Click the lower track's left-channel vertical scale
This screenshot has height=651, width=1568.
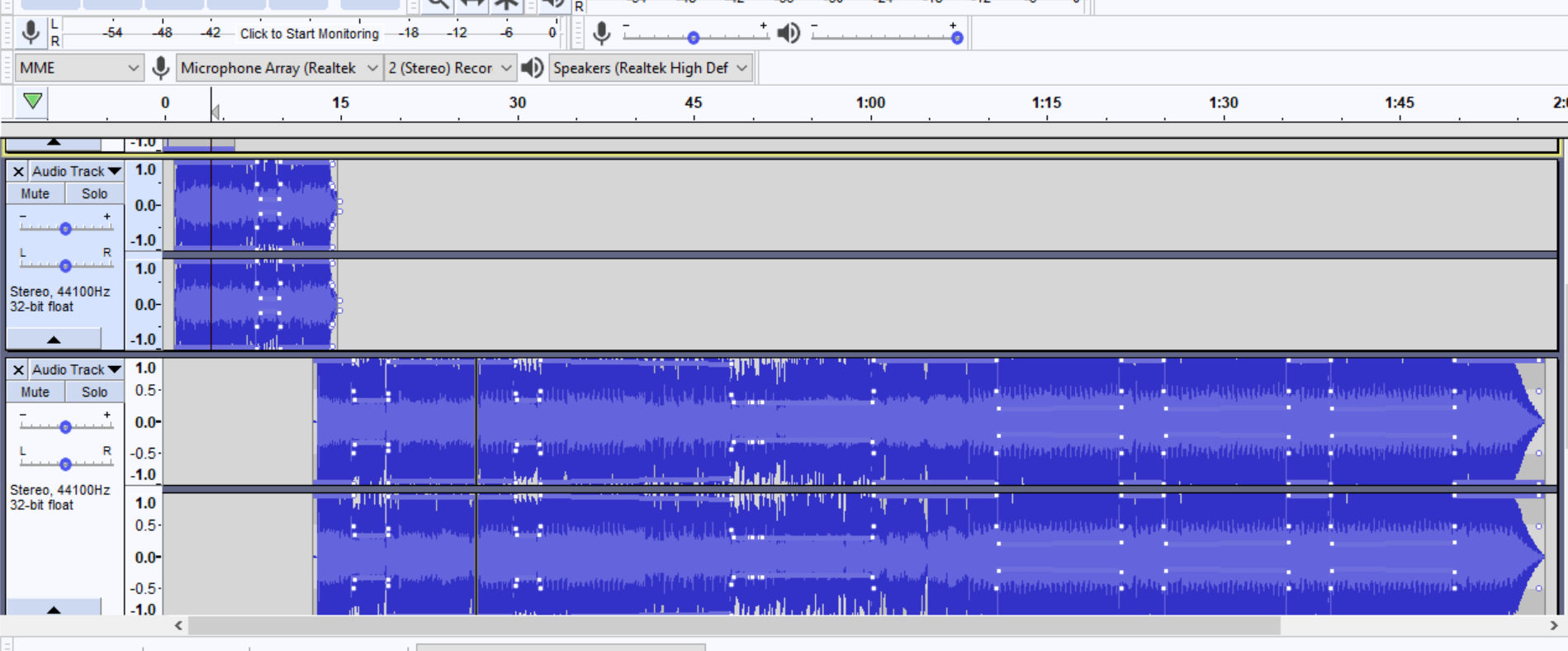tap(144, 421)
